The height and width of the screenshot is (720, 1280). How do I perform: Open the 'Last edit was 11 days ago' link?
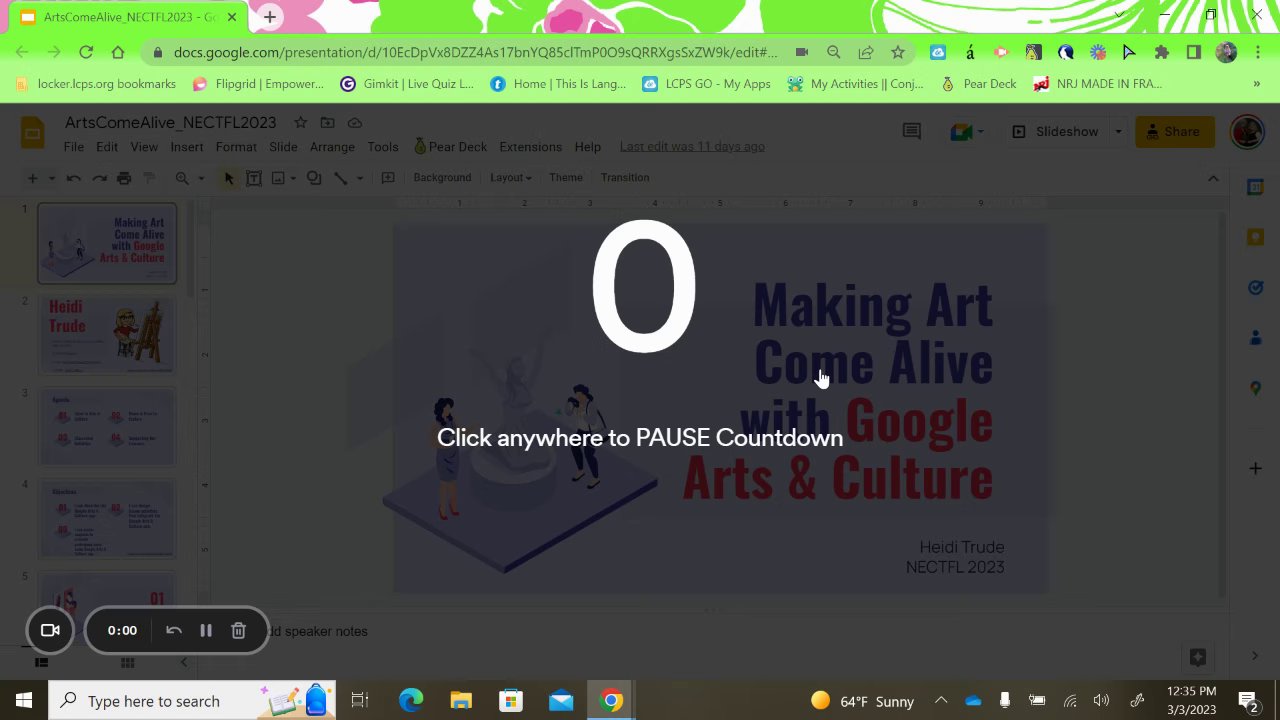coord(692,147)
